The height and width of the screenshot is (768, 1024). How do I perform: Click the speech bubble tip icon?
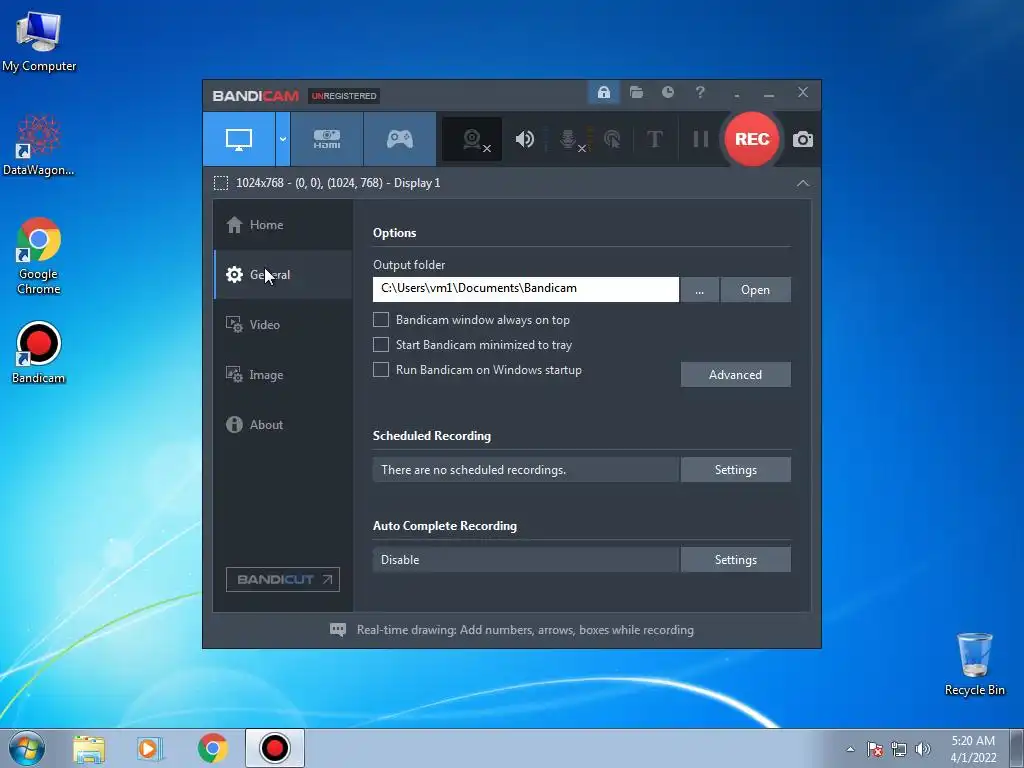pyautogui.click(x=338, y=630)
